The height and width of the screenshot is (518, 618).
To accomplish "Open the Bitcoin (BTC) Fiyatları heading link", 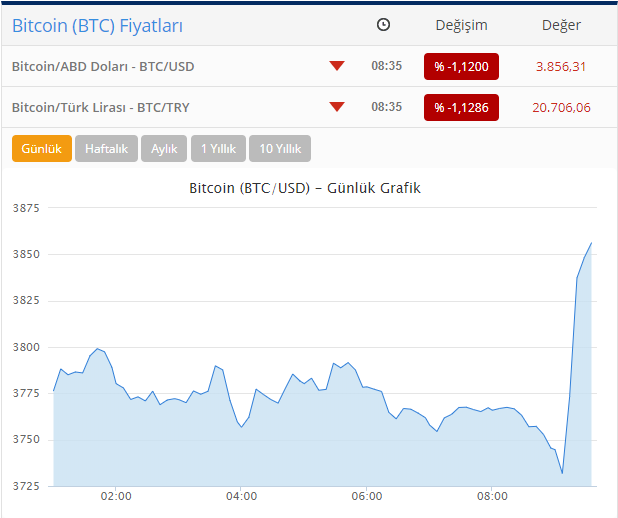I will (x=97, y=26).
